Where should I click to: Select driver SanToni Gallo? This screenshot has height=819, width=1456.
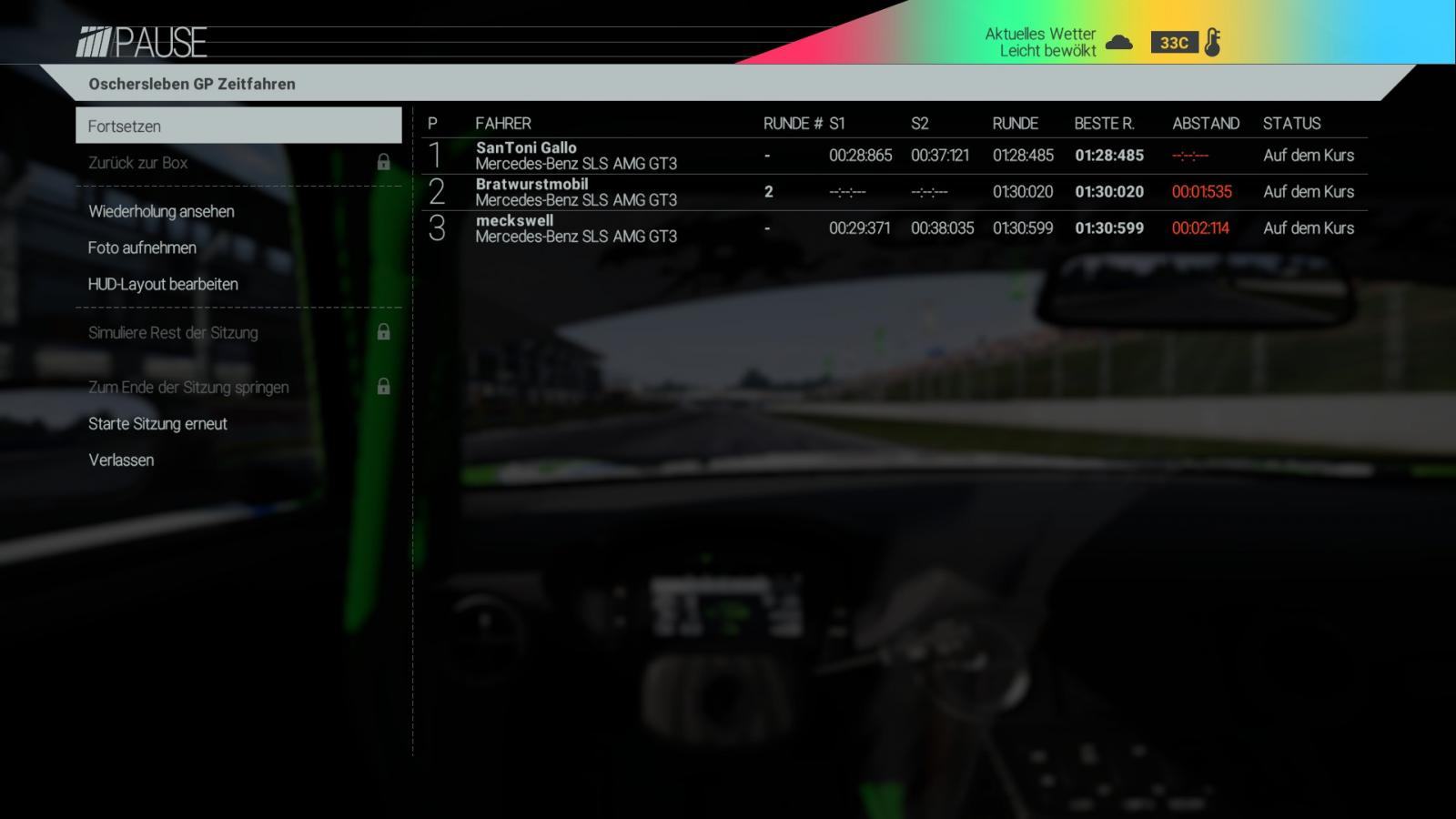click(526, 147)
